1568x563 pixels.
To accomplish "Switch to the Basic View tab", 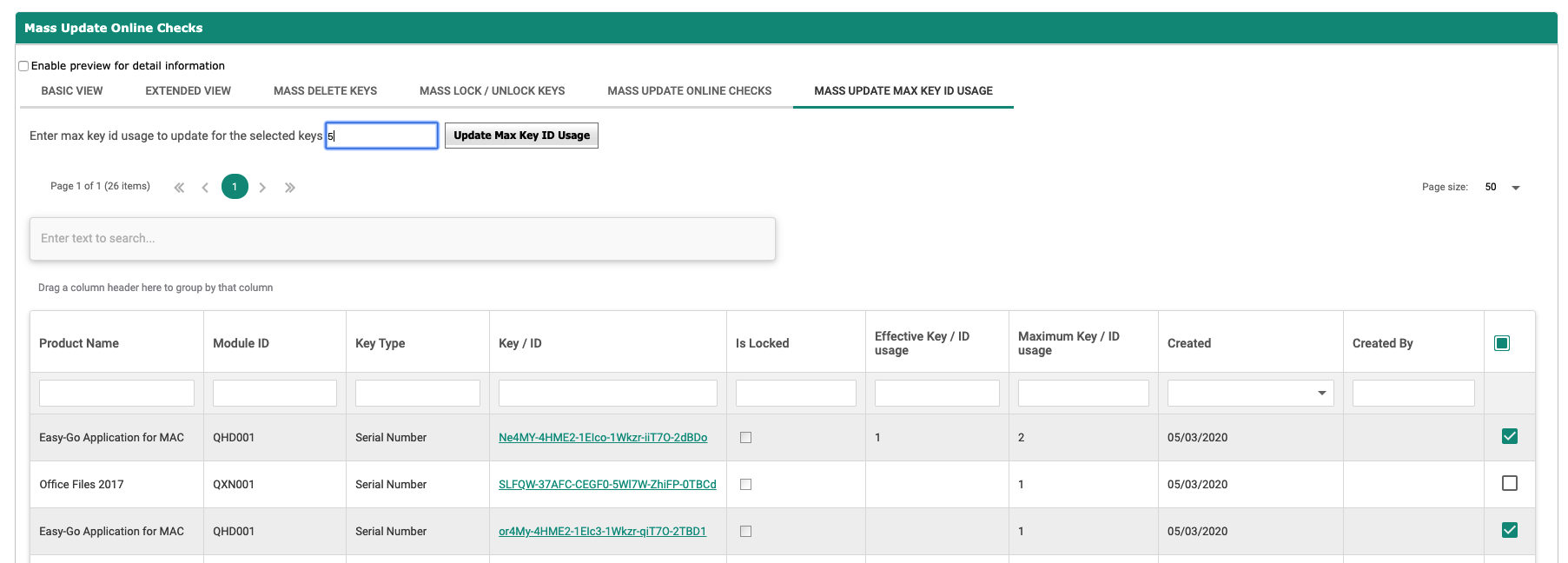I will [72, 91].
